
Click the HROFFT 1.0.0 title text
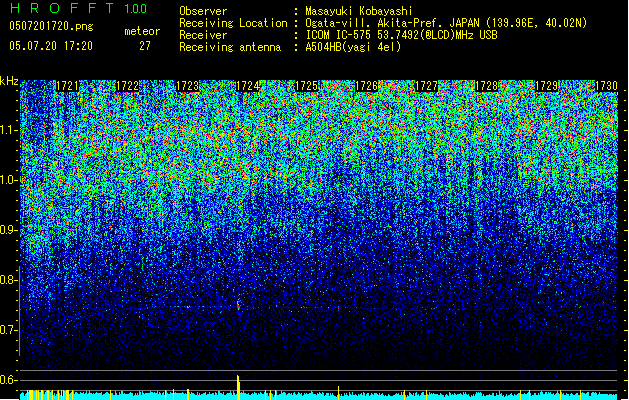click(78, 8)
